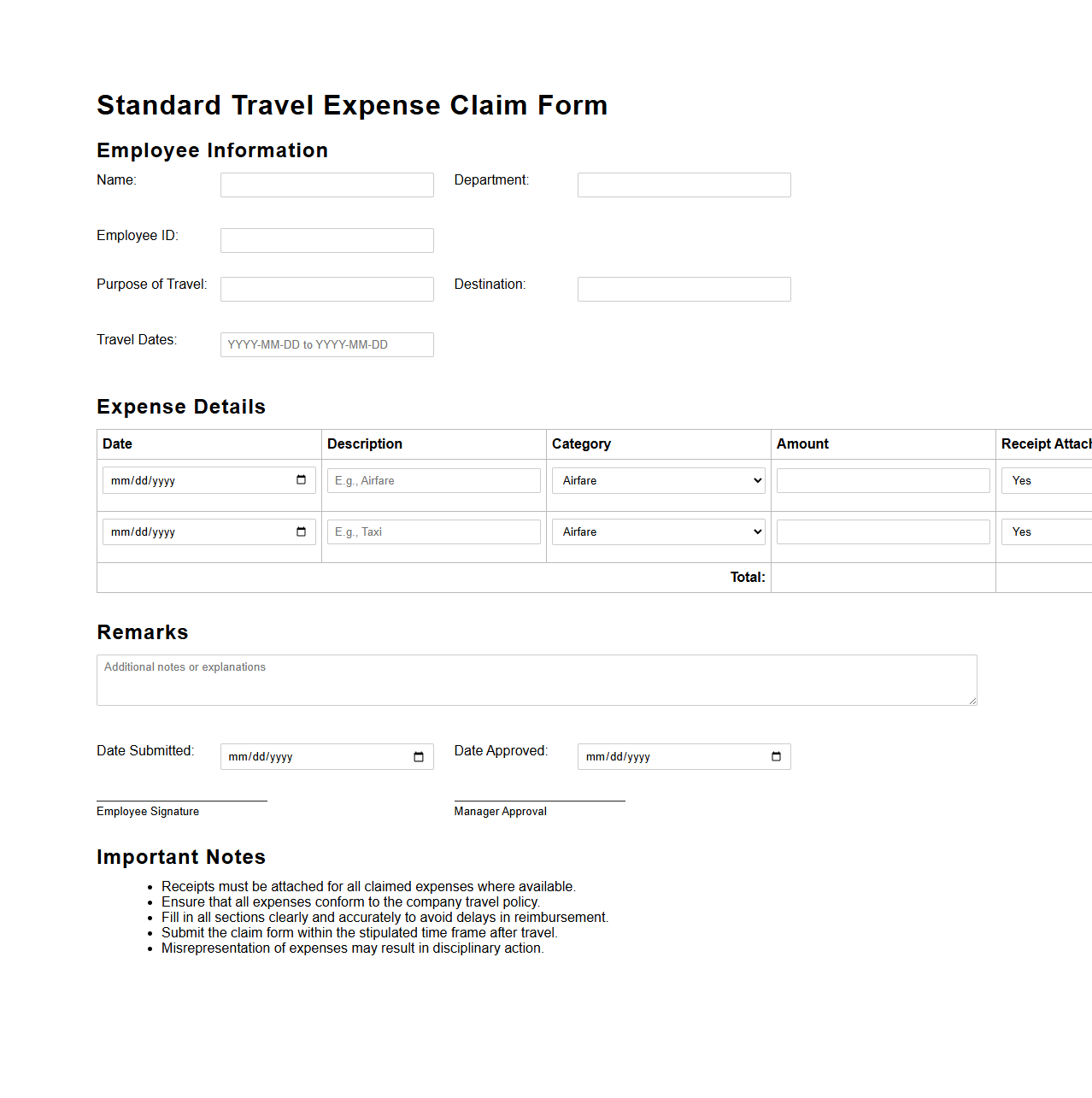Viewport: 1092px width, 1098px height.
Task: Click calendar icon in Date Submitted field
Action: 419,757
